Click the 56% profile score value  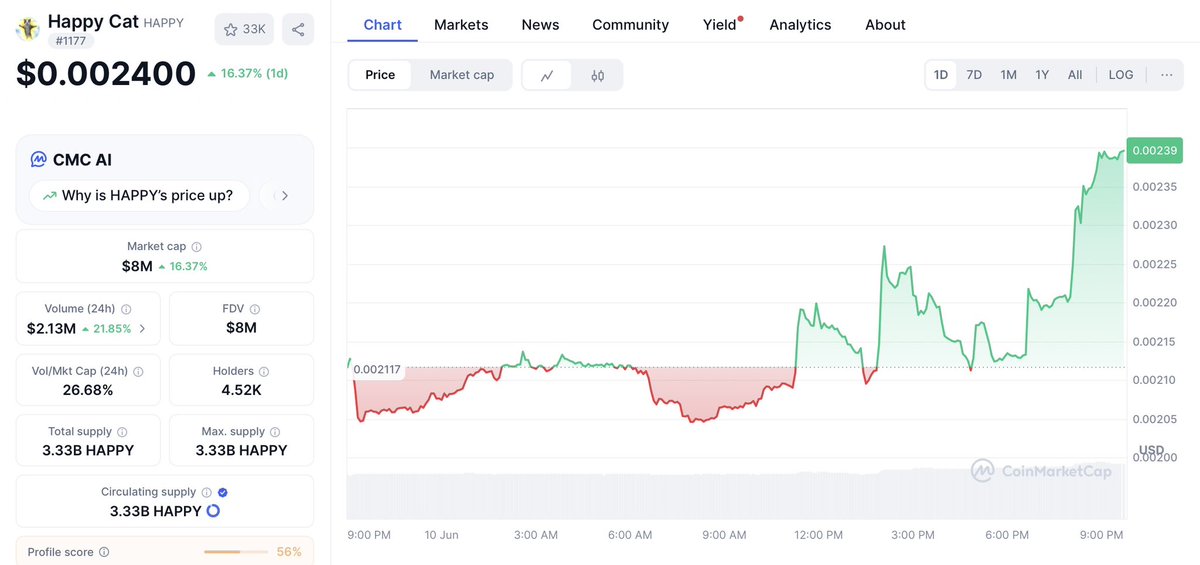[289, 552]
